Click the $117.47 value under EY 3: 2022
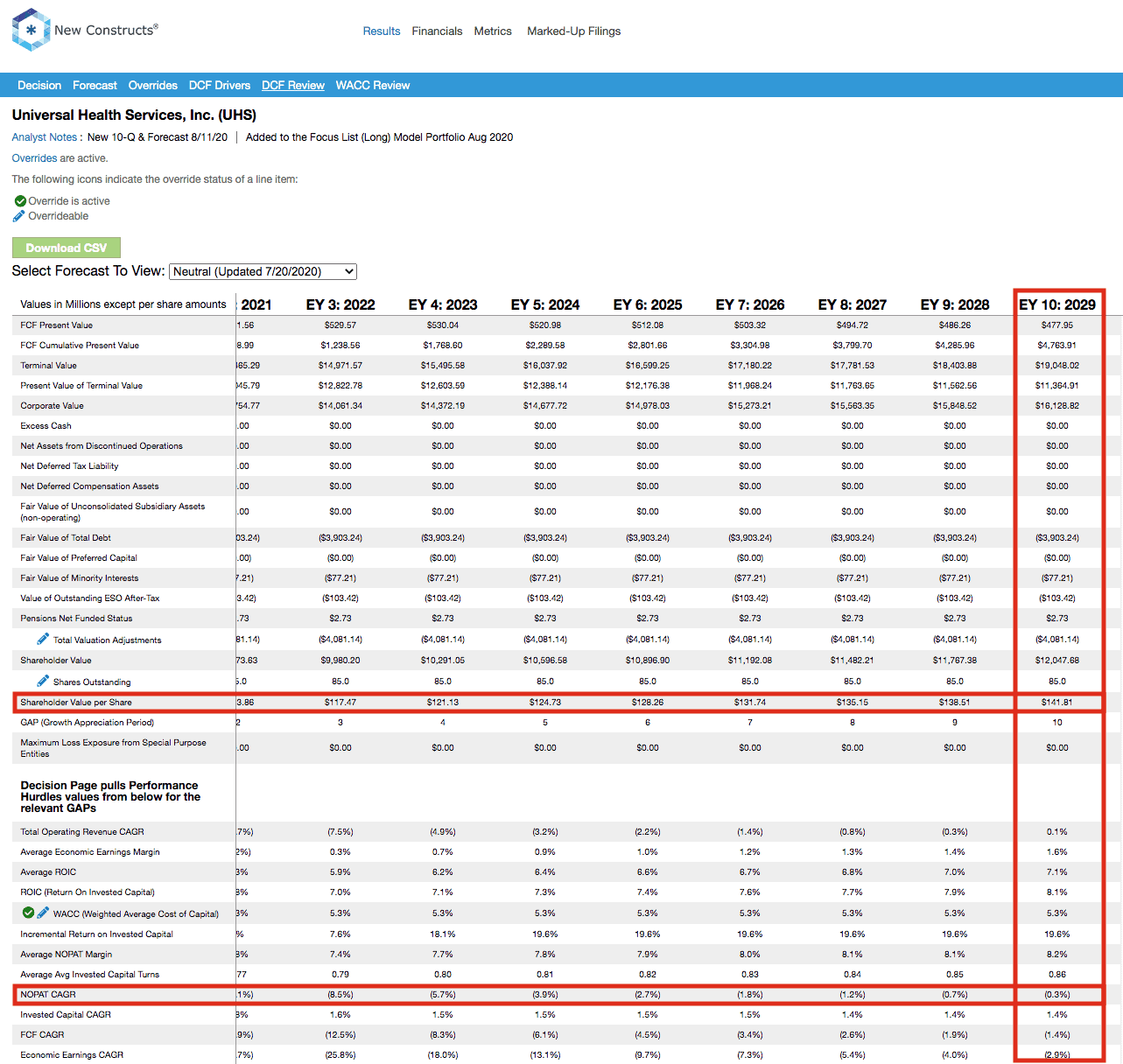This screenshot has width=1123, height=1064. [x=340, y=703]
